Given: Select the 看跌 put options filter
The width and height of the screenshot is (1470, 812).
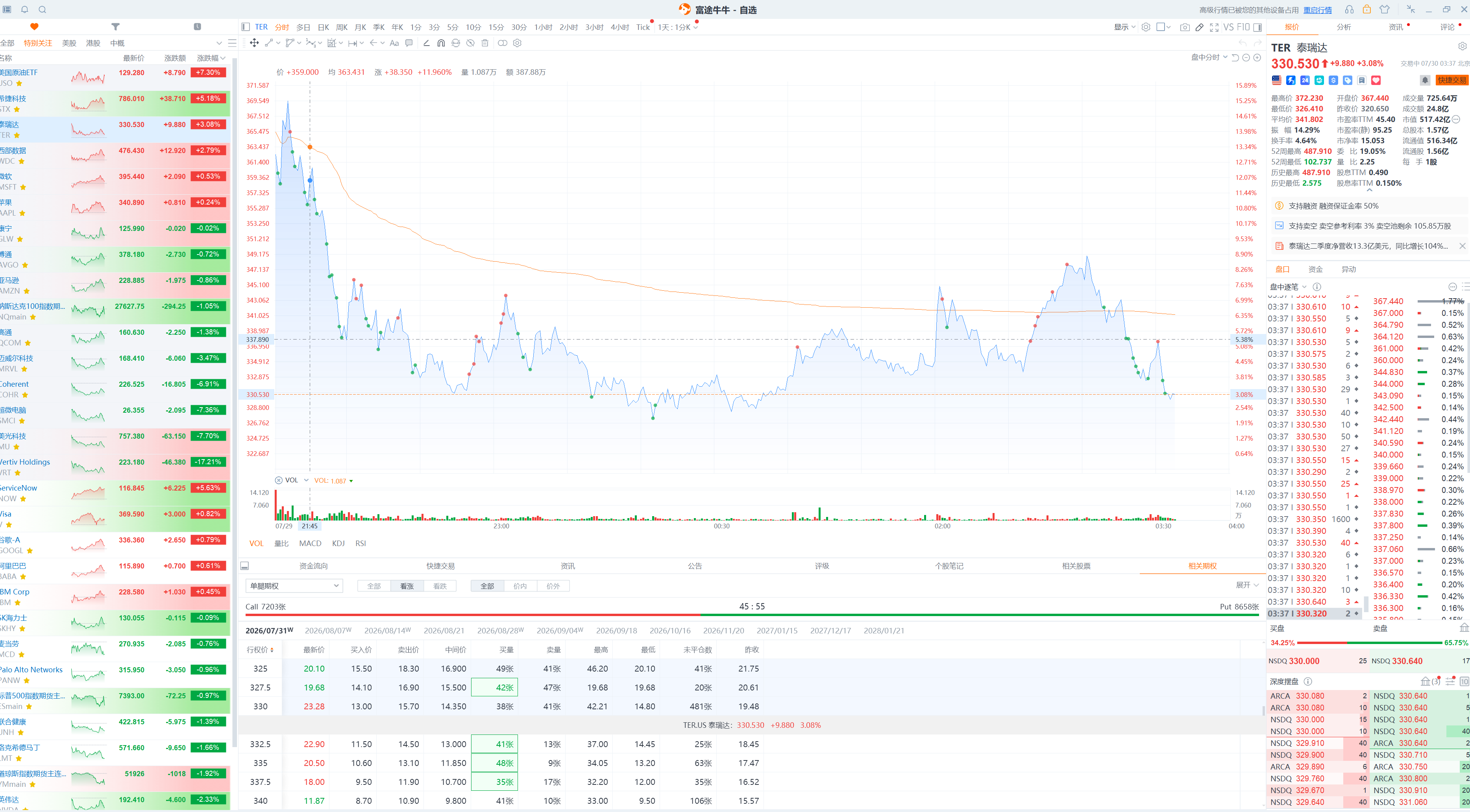Looking at the screenshot, I should (440, 586).
